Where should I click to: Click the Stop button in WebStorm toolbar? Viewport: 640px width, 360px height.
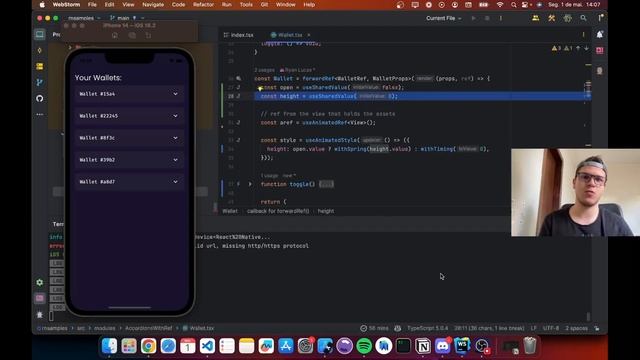[487, 18]
